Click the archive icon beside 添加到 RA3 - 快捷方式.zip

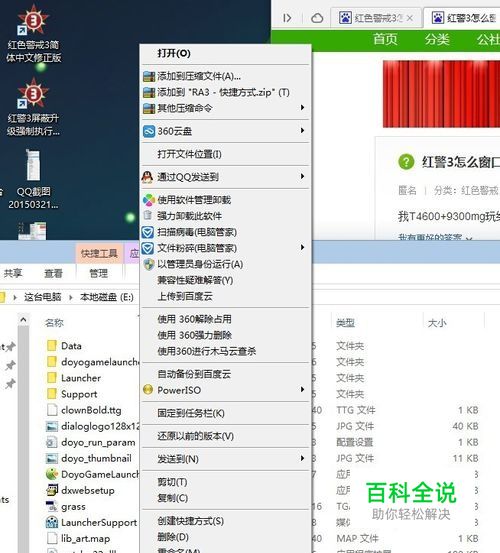[149, 92]
